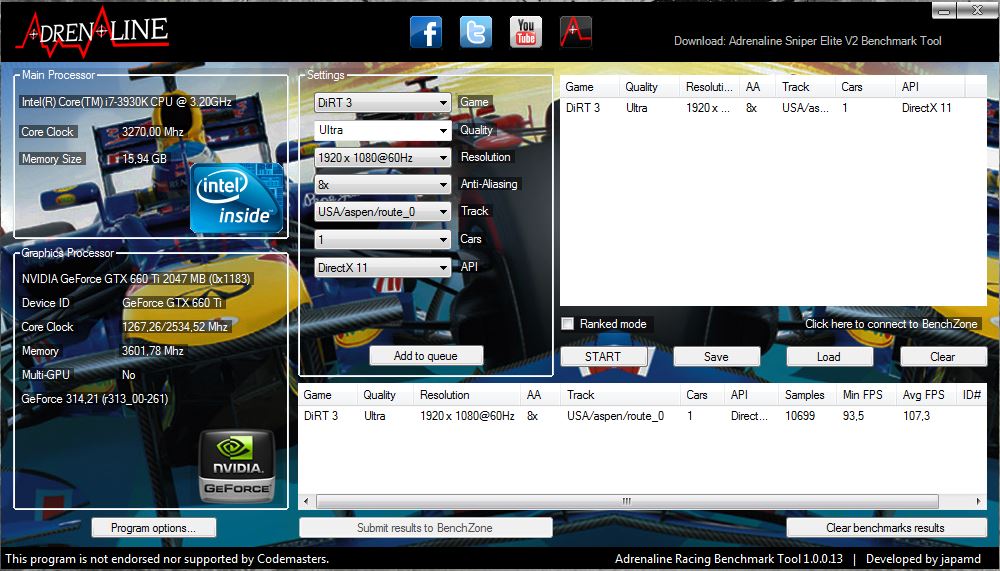1000x571 pixels.
Task: Click Clear benchmarks results button
Action: point(886,528)
